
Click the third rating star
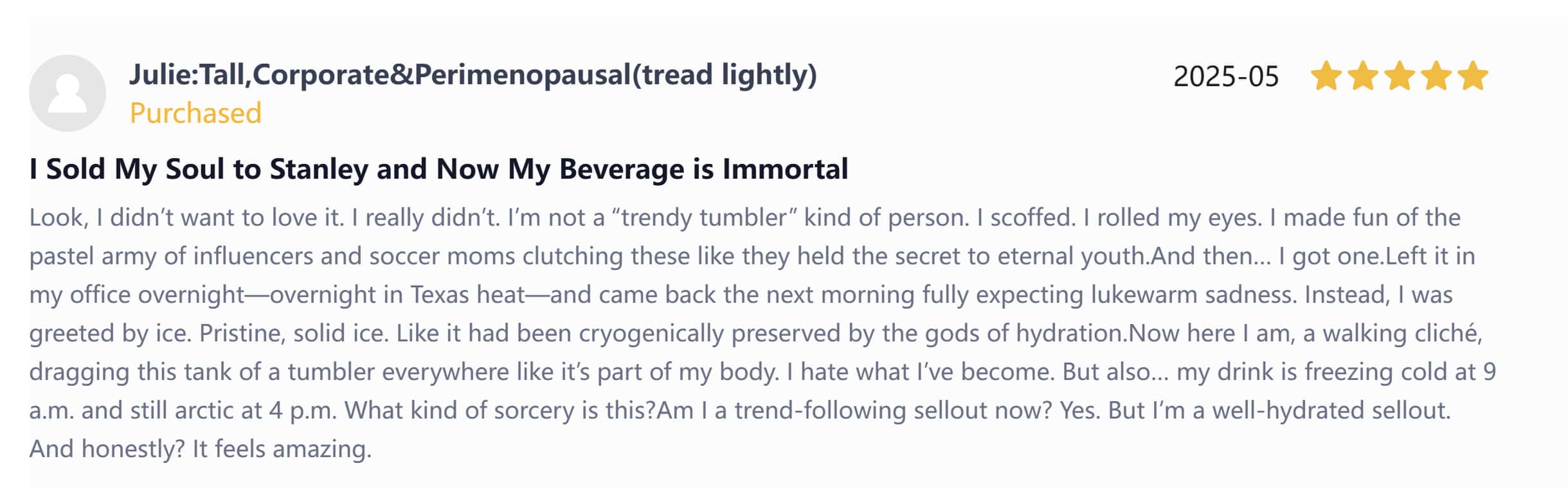(x=1400, y=77)
